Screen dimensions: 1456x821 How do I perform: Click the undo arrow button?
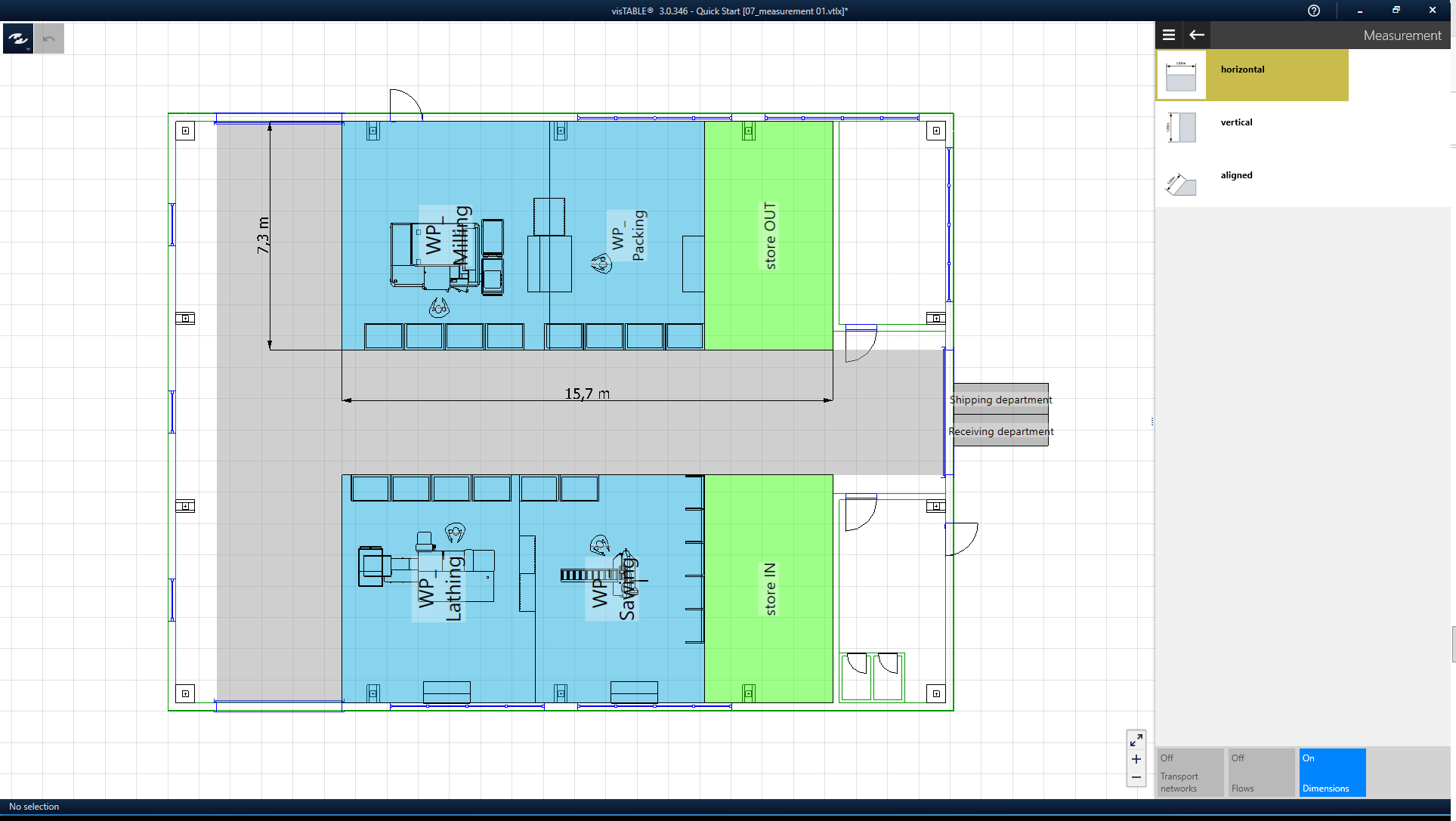coord(49,39)
